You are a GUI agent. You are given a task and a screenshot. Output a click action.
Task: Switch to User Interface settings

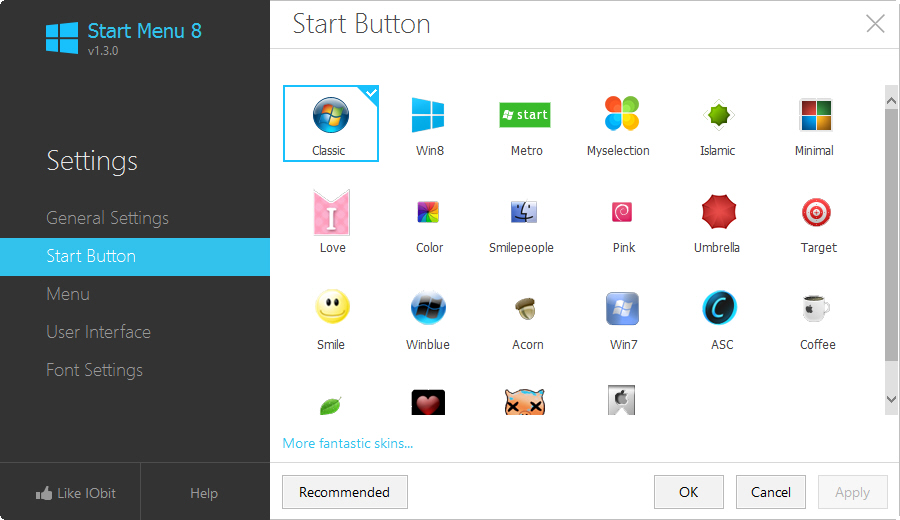pos(98,332)
